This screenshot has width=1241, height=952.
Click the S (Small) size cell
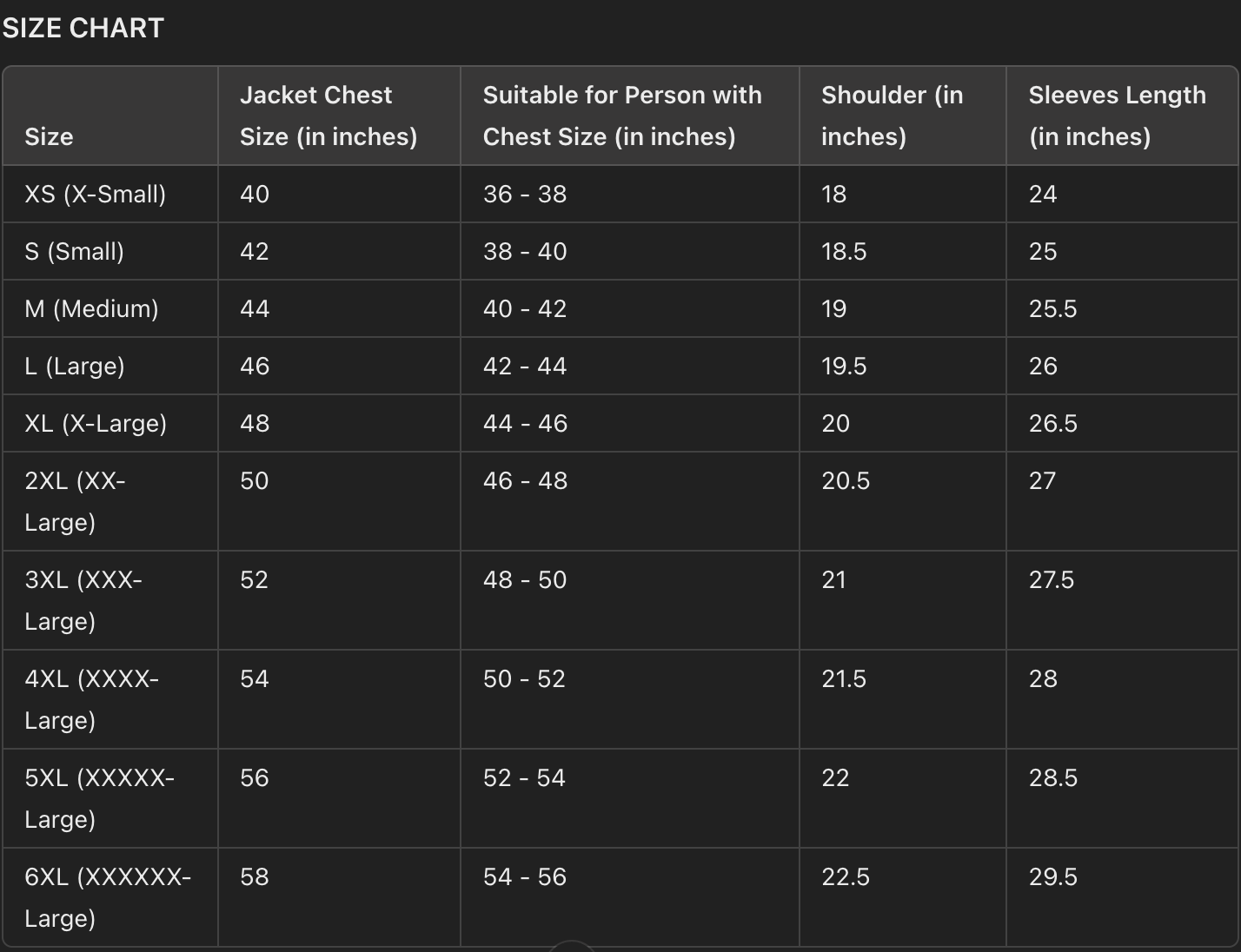click(74, 251)
